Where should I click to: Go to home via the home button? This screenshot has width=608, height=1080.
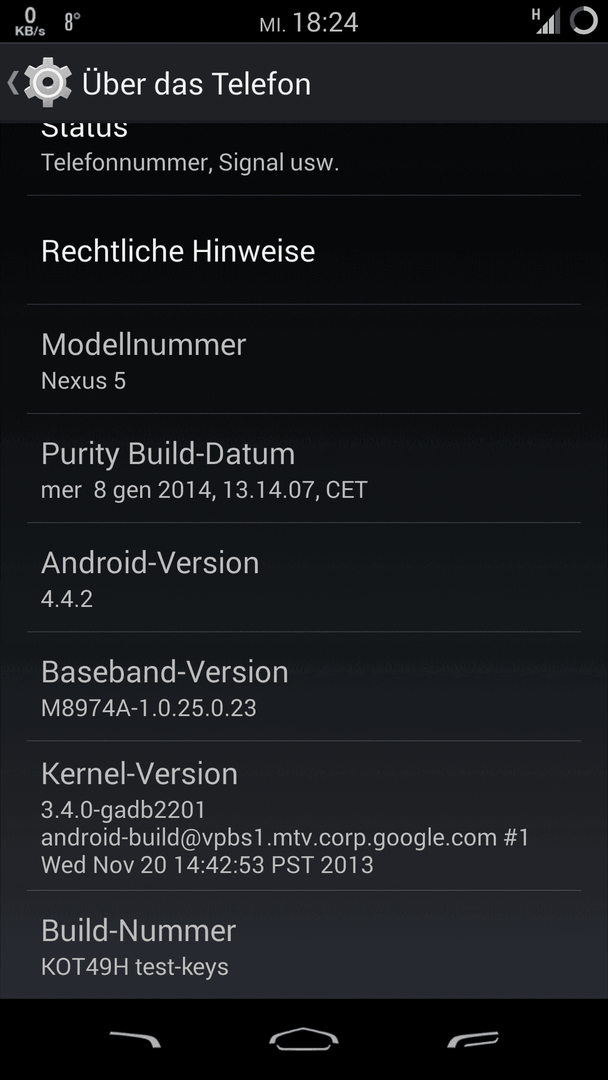(x=304, y=1039)
